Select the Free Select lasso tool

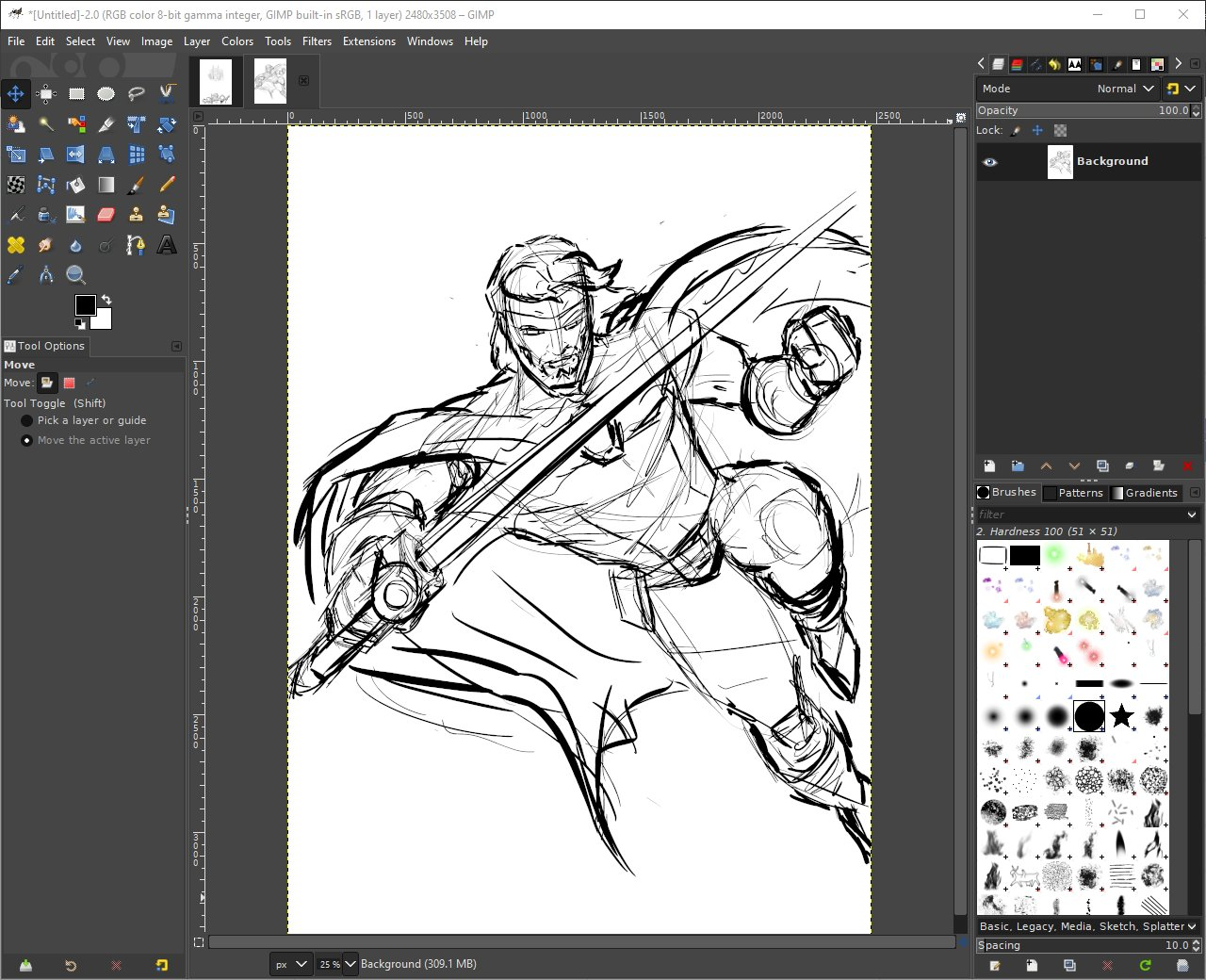pyautogui.click(x=137, y=93)
